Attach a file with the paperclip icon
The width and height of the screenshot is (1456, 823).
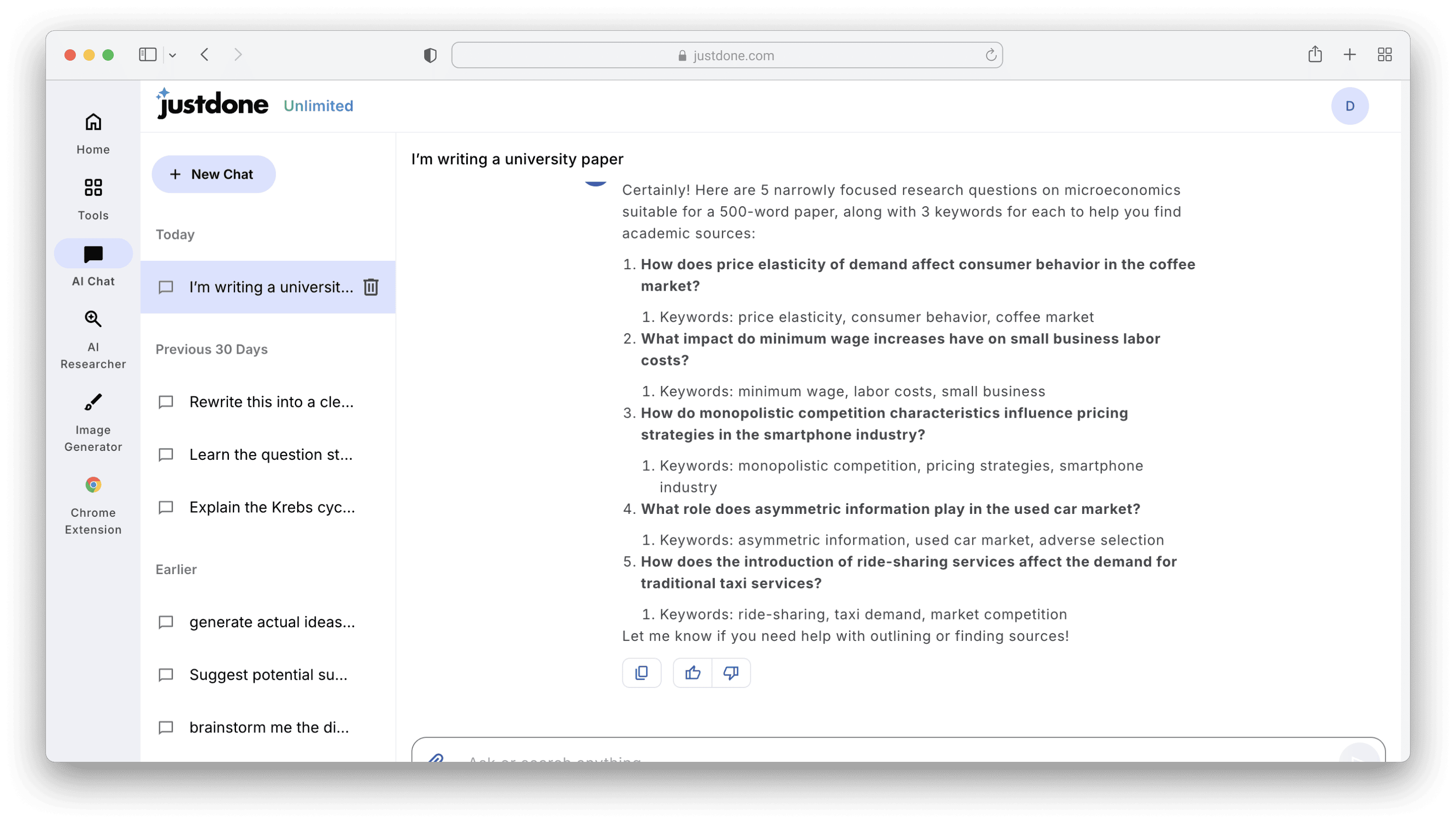436,758
